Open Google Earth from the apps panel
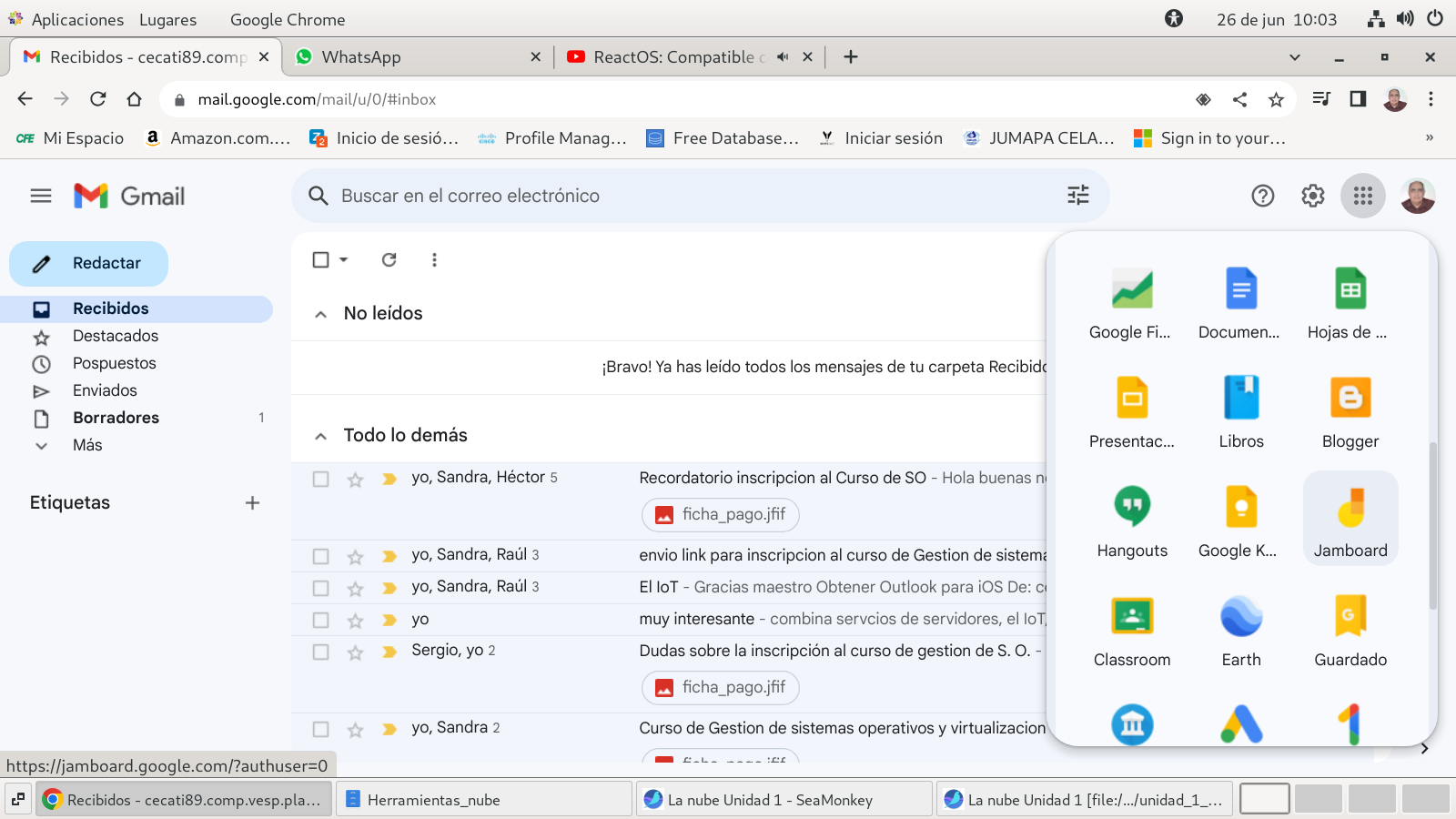Viewport: 1456px width, 819px height. (x=1241, y=628)
